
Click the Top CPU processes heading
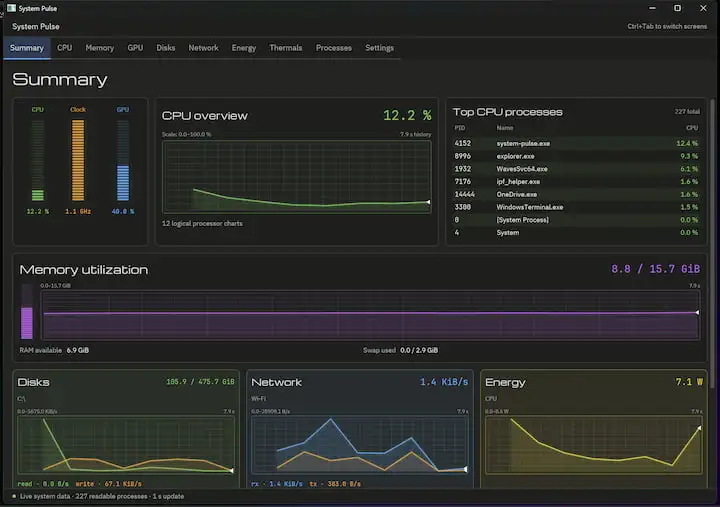[507, 112]
